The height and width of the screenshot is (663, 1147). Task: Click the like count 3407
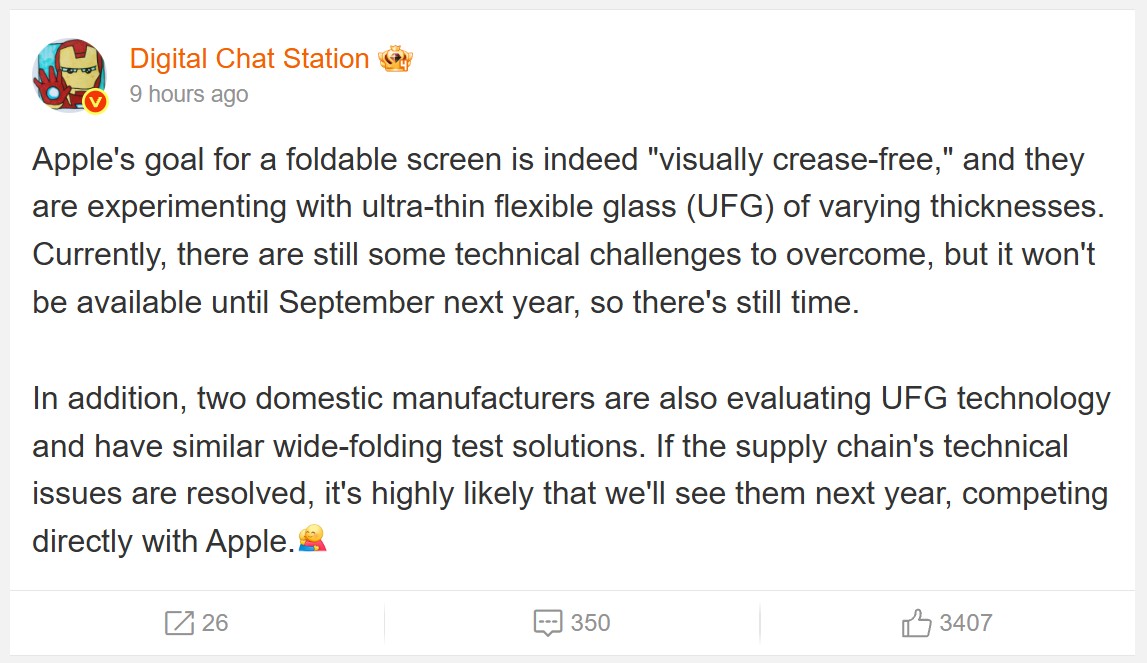point(966,623)
